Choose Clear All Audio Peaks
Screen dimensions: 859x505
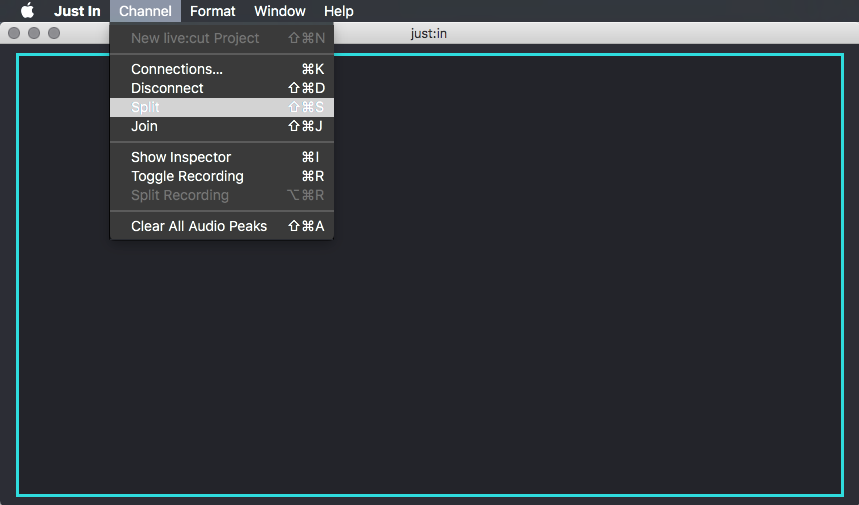coord(222,226)
